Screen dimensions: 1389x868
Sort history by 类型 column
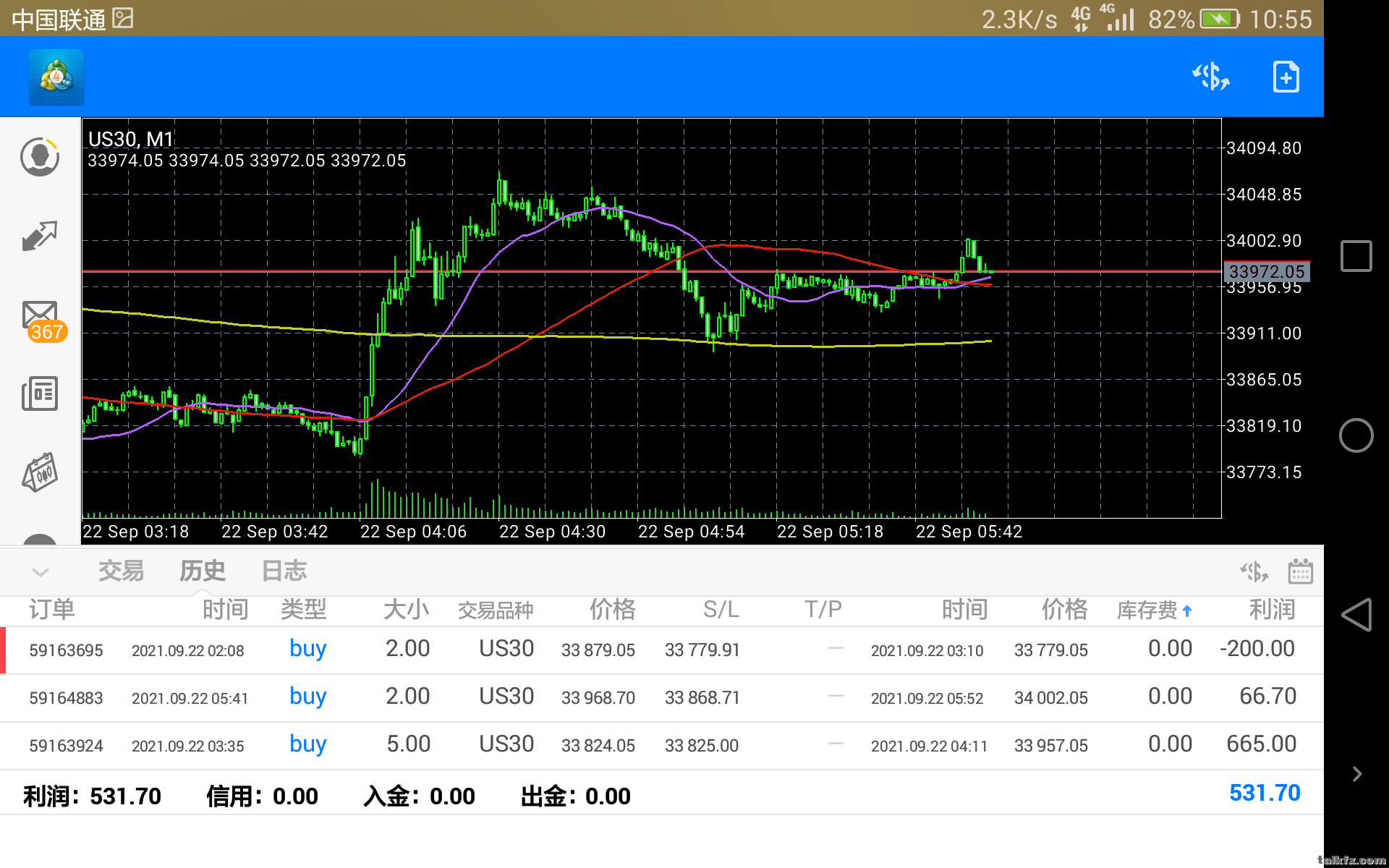click(x=303, y=610)
